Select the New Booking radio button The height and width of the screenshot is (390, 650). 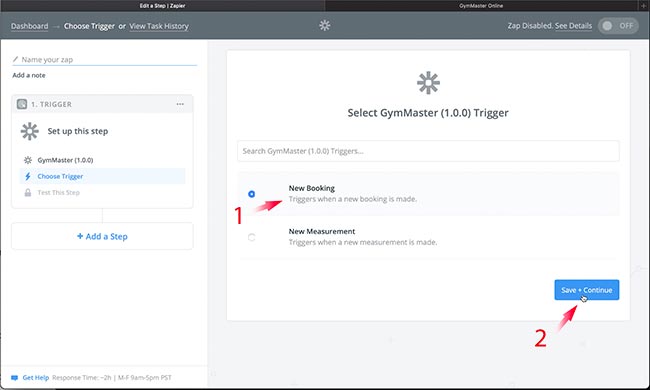coord(251,194)
